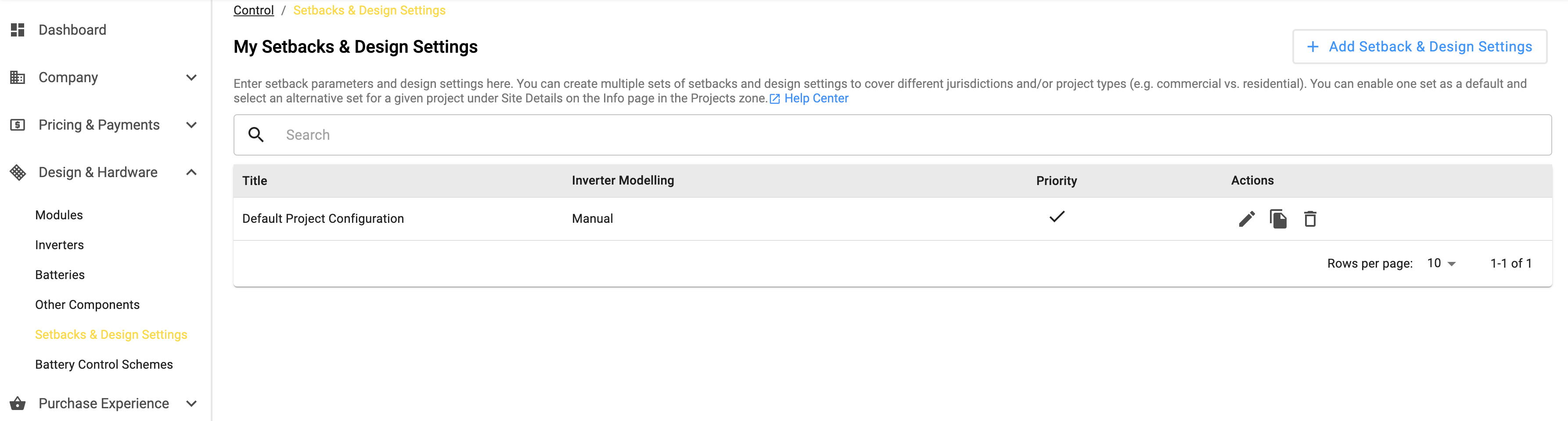Open Battery Control Schemes page
This screenshot has width=1568, height=421.
coord(104,364)
